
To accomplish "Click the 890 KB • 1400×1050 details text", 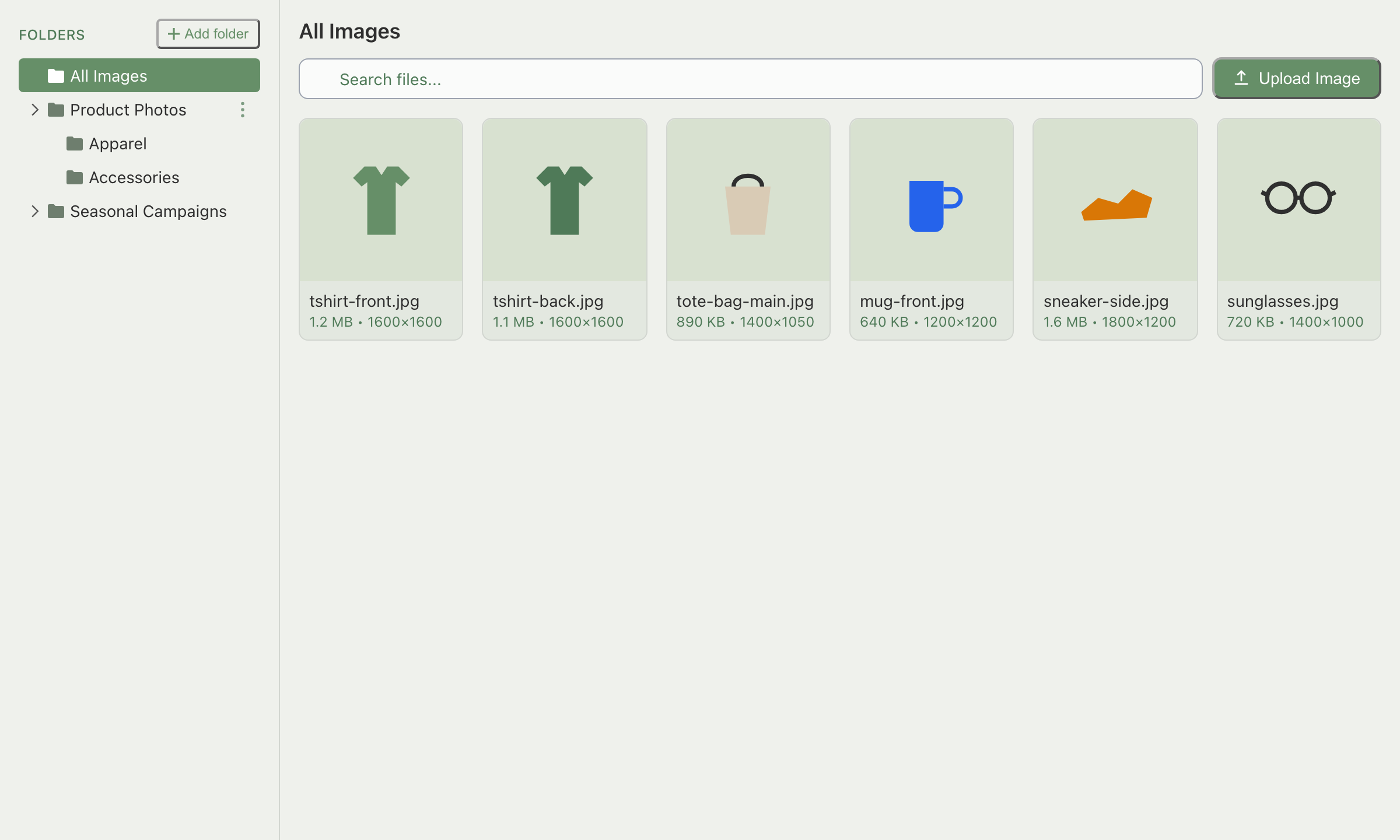I will click(x=745, y=322).
